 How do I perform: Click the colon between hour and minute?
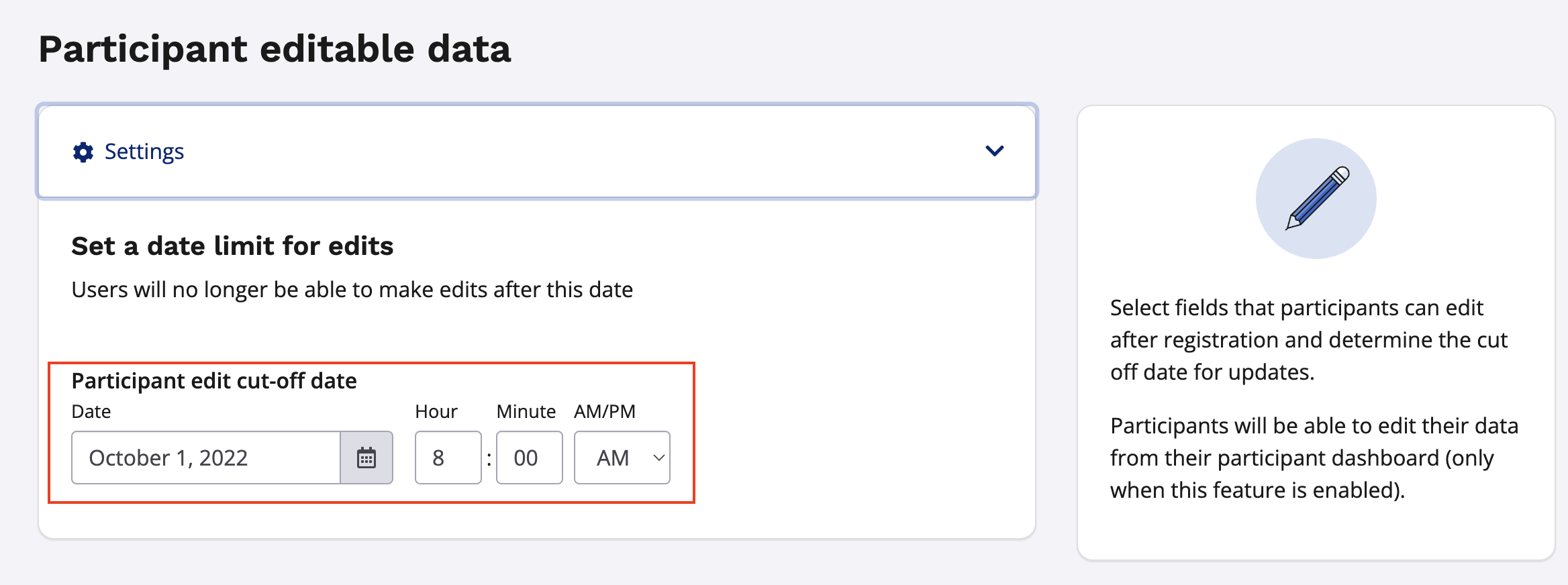point(489,459)
